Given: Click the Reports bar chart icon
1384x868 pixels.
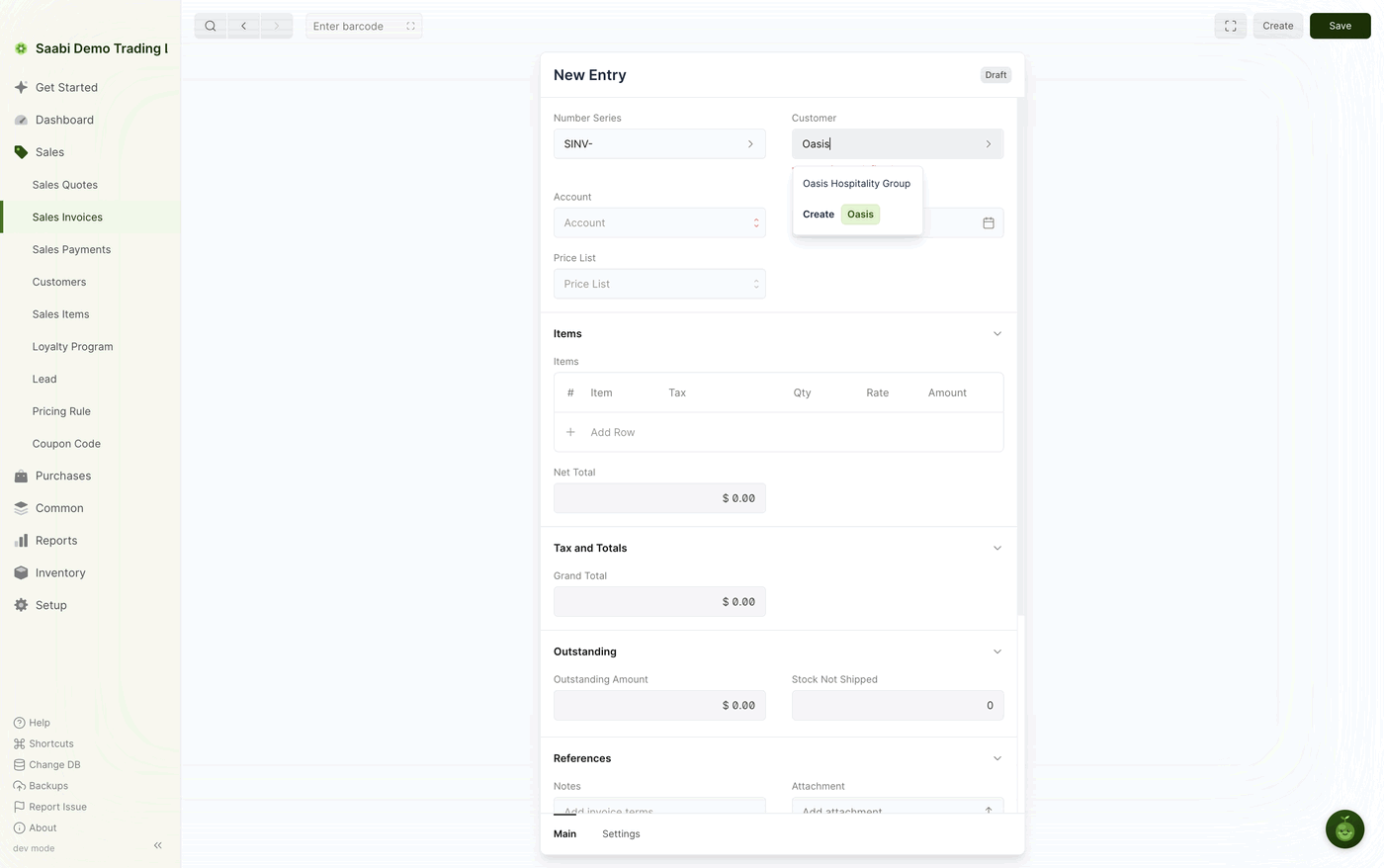Looking at the screenshot, I should click(21, 541).
